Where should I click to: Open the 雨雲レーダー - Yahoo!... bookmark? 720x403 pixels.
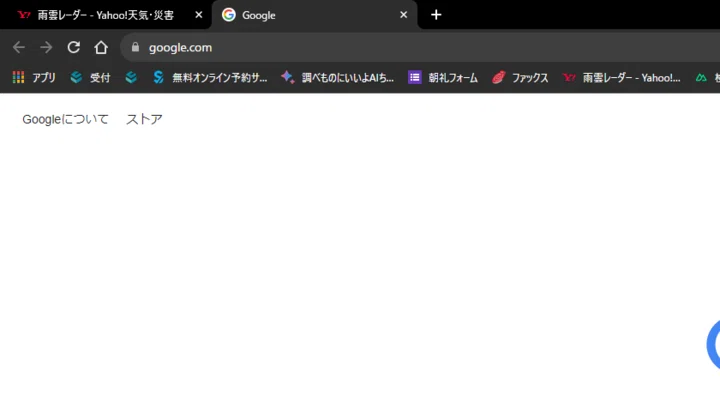[x=622, y=78]
